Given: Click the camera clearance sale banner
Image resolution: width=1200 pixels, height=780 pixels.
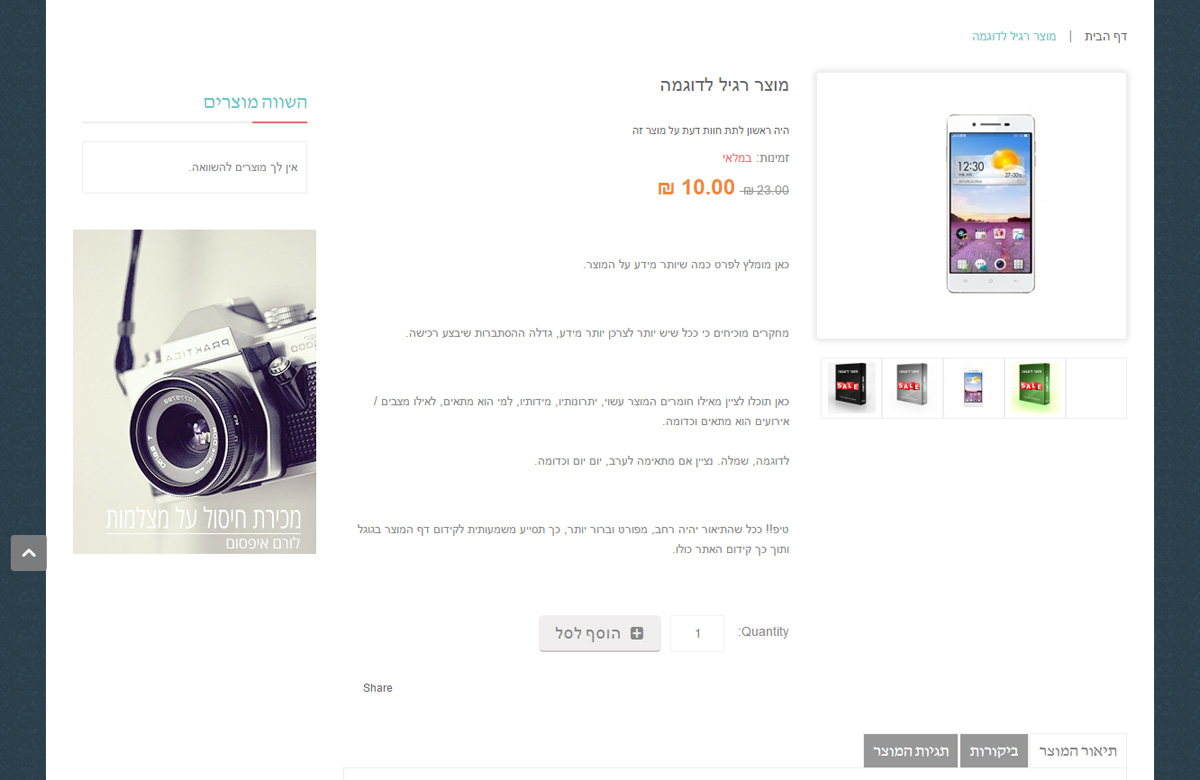Looking at the screenshot, I should pyautogui.click(x=195, y=391).
